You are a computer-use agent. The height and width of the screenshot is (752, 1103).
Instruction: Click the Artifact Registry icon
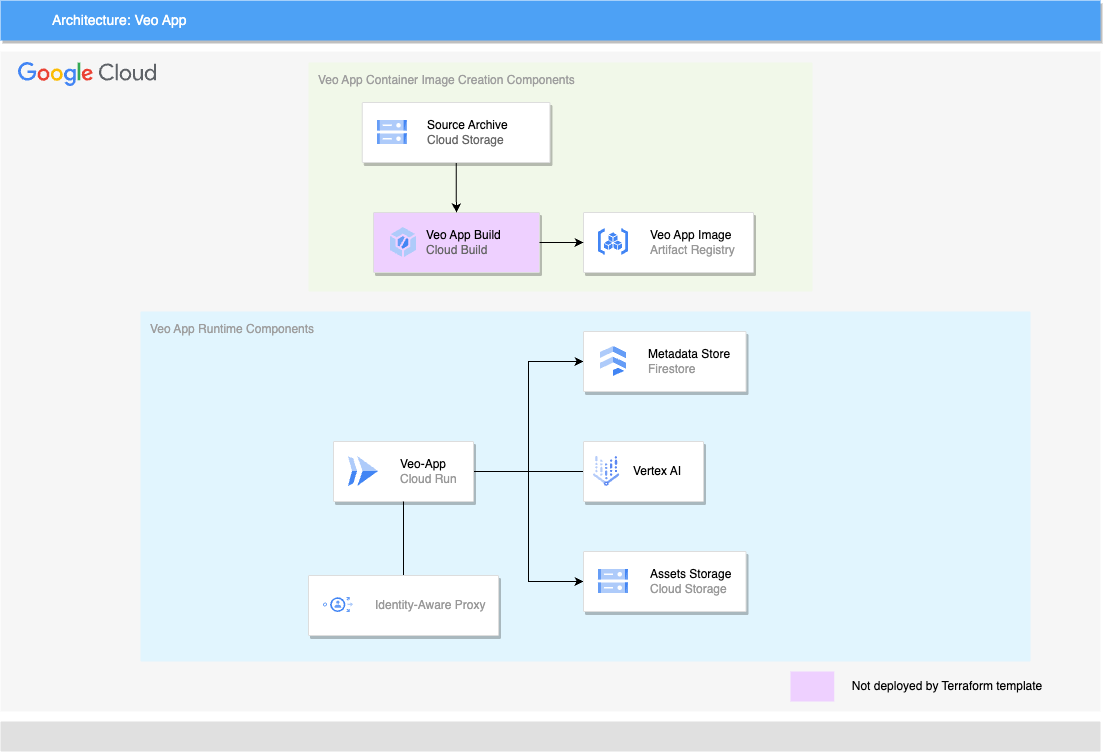pos(613,242)
